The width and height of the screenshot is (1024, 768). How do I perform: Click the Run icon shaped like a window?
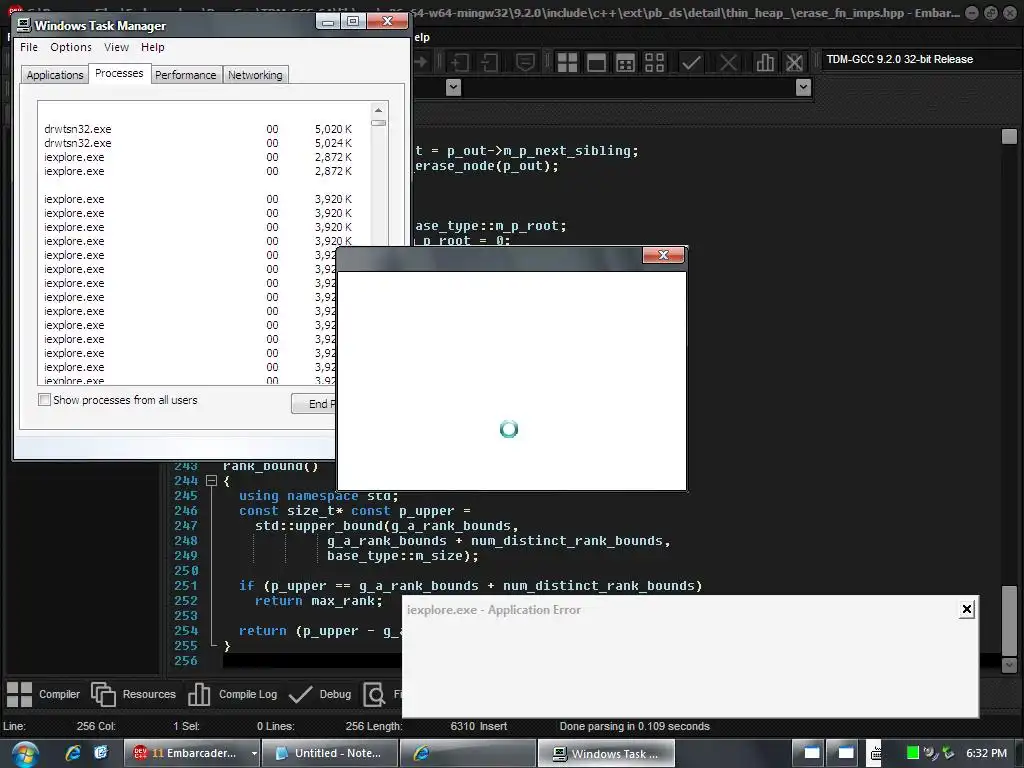click(596, 63)
